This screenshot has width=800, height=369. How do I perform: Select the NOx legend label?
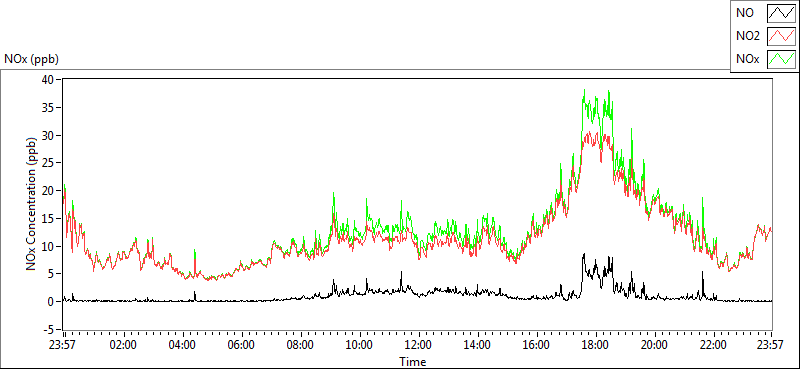point(747,60)
